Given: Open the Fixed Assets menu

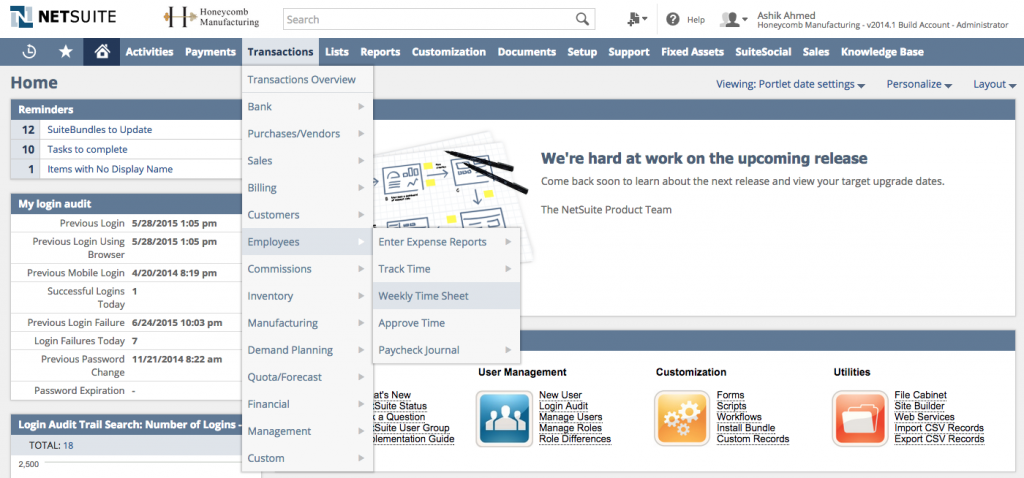Looking at the screenshot, I should click(692, 52).
